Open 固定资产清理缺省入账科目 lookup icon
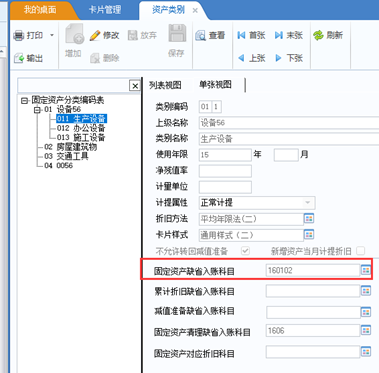This screenshot has height=373, width=379. 366,331
